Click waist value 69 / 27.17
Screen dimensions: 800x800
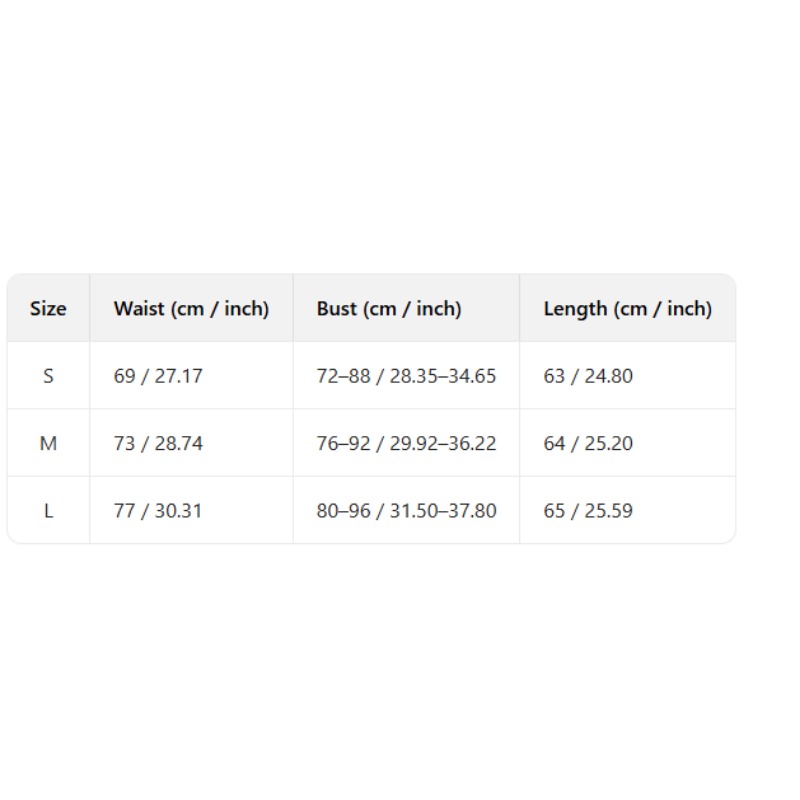(x=158, y=376)
